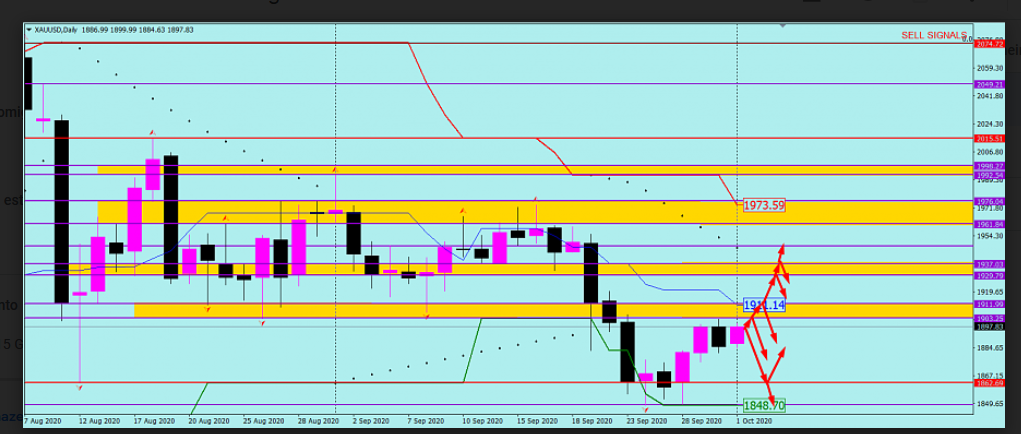Viewport: 1021px width, 434px height.
Task: Click the red 1862.69 price axis tag
Action: [x=988, y=382]
